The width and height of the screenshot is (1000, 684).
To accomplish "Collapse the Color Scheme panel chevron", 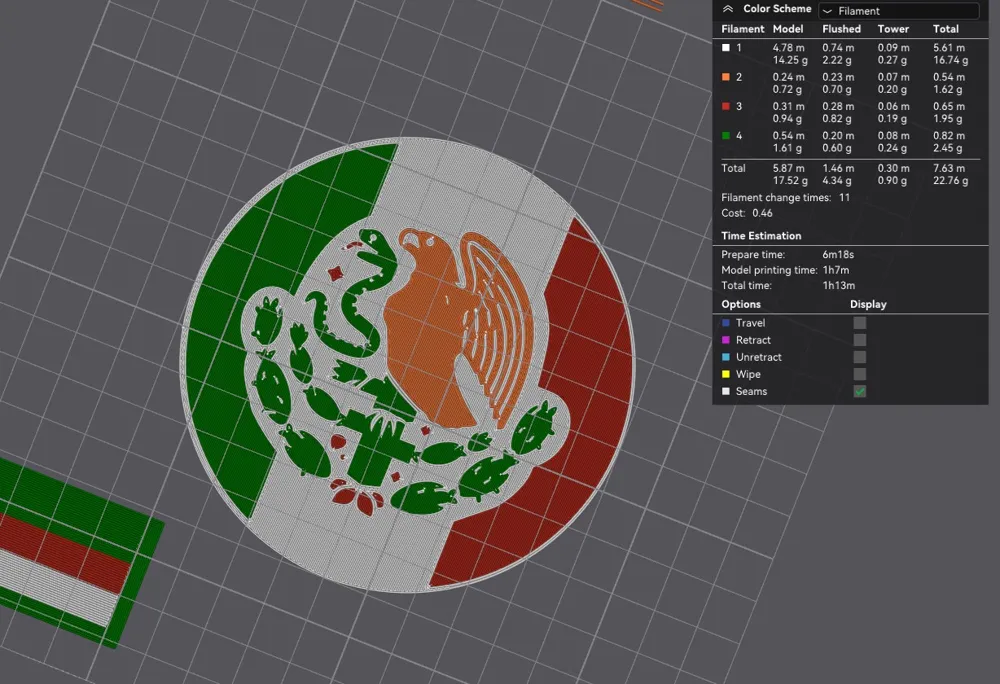I will click(x=728, y=9).
